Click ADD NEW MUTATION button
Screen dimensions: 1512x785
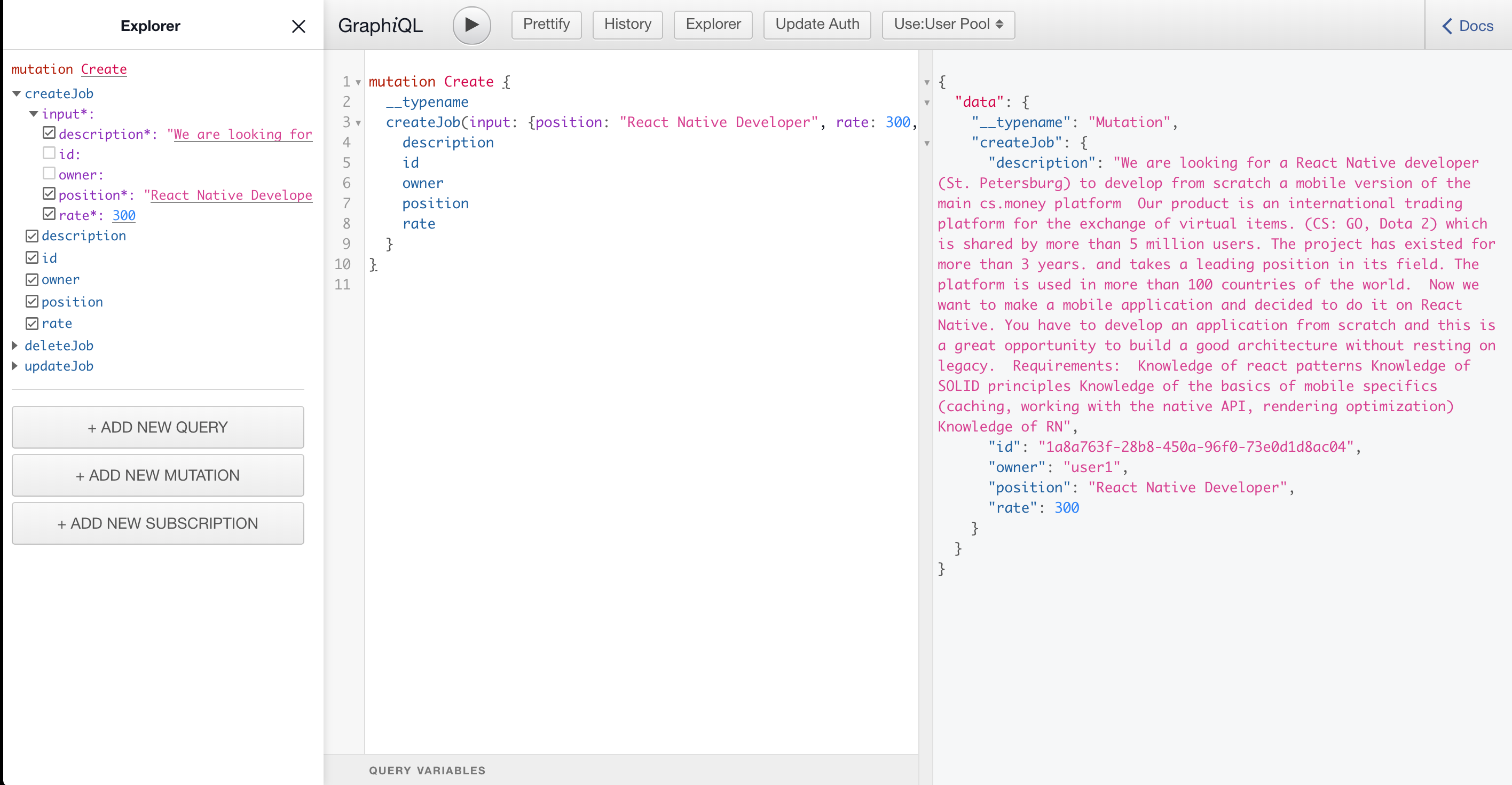158,475
